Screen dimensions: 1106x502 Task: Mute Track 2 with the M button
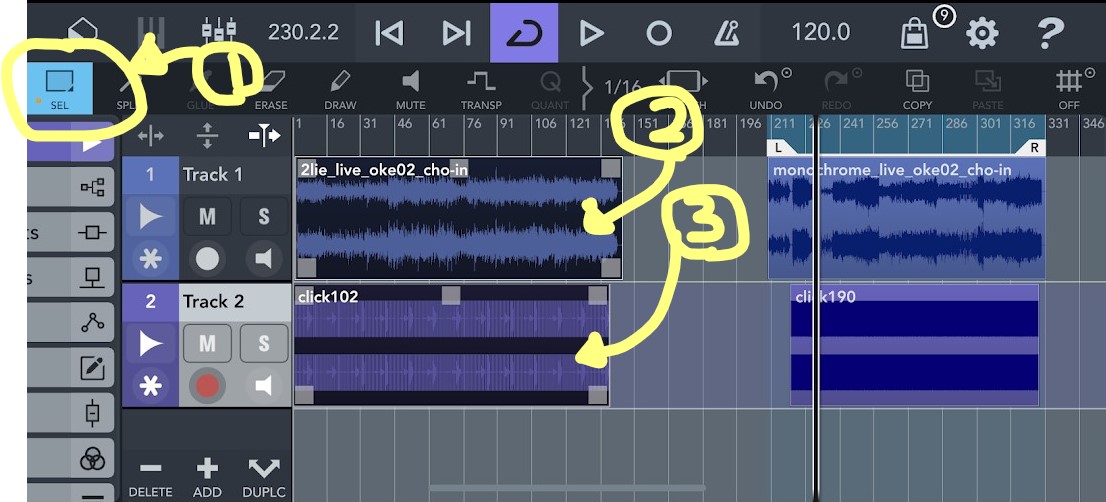[207, 343]
